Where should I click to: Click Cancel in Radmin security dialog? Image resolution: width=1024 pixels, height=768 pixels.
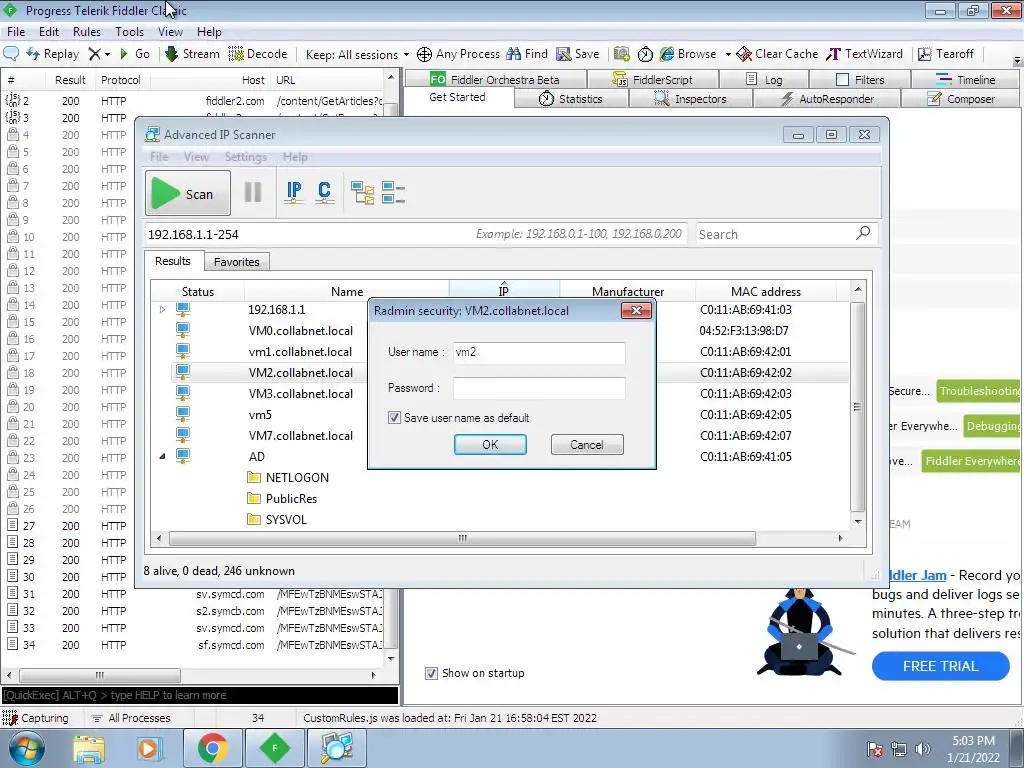tap(586, 444)
